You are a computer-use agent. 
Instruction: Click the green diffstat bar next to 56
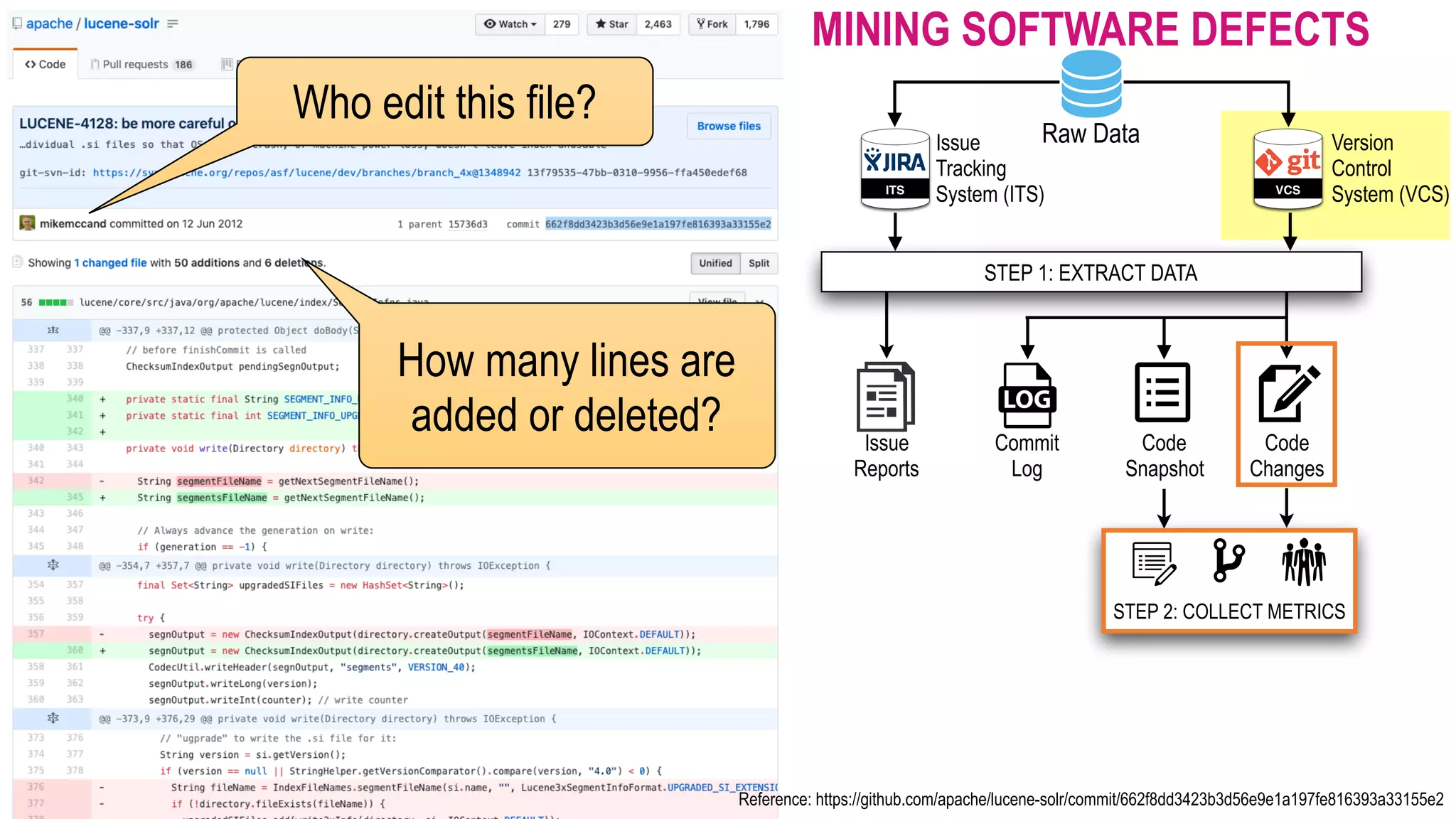[x=56, y=302]
